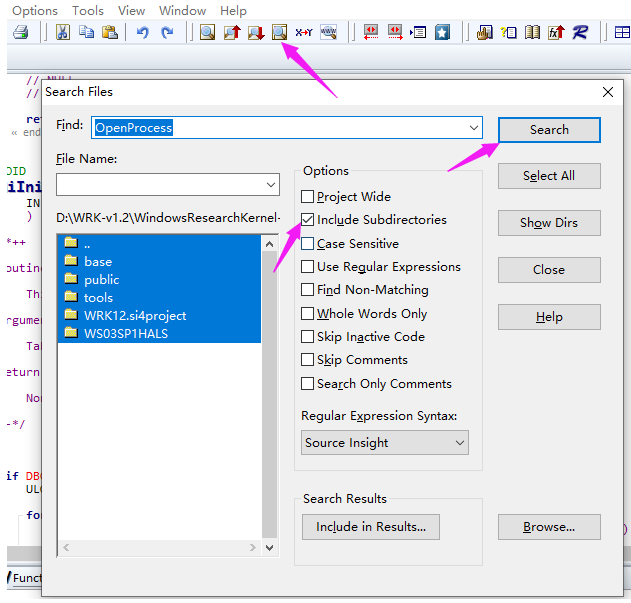
Task: Click the Go Back red arrows icon
Action: (371, 32)
